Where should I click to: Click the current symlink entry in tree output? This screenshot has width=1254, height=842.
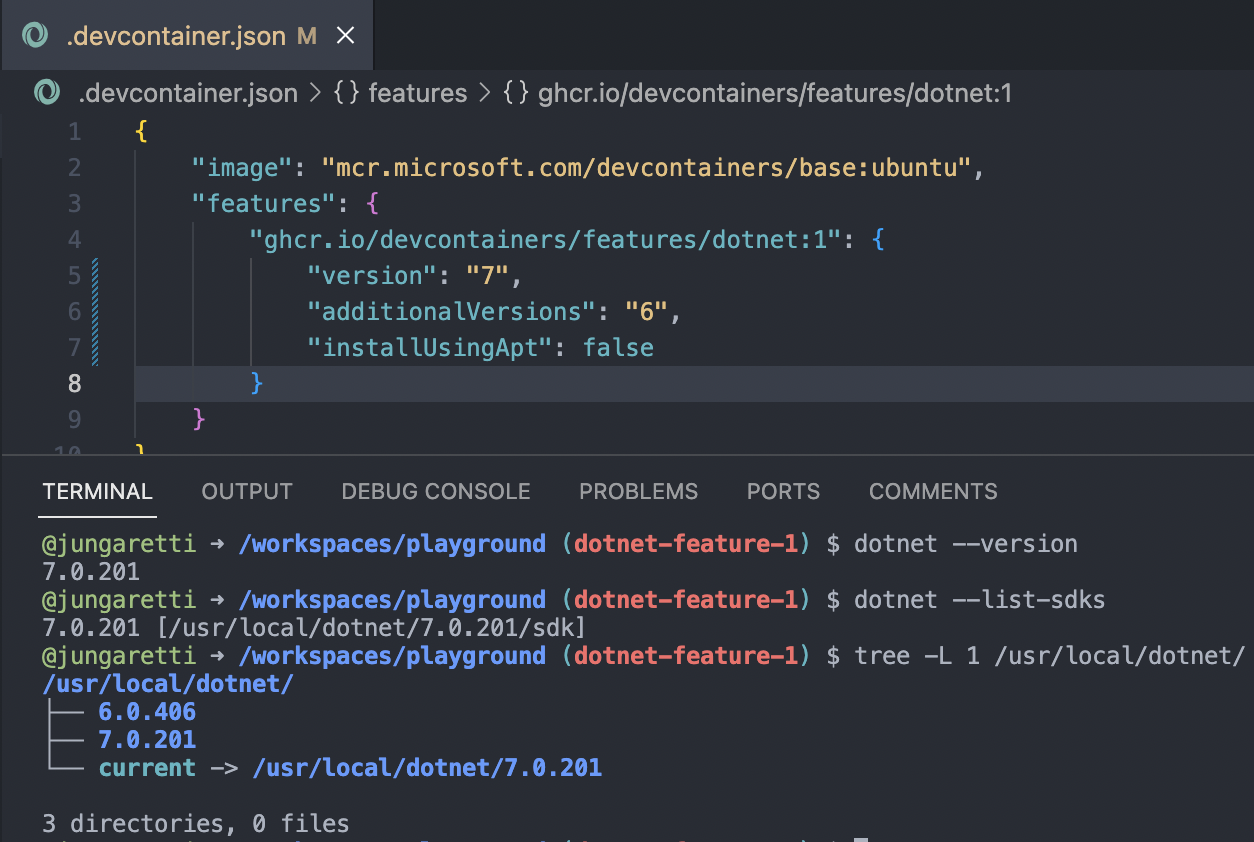coord(147,768)
